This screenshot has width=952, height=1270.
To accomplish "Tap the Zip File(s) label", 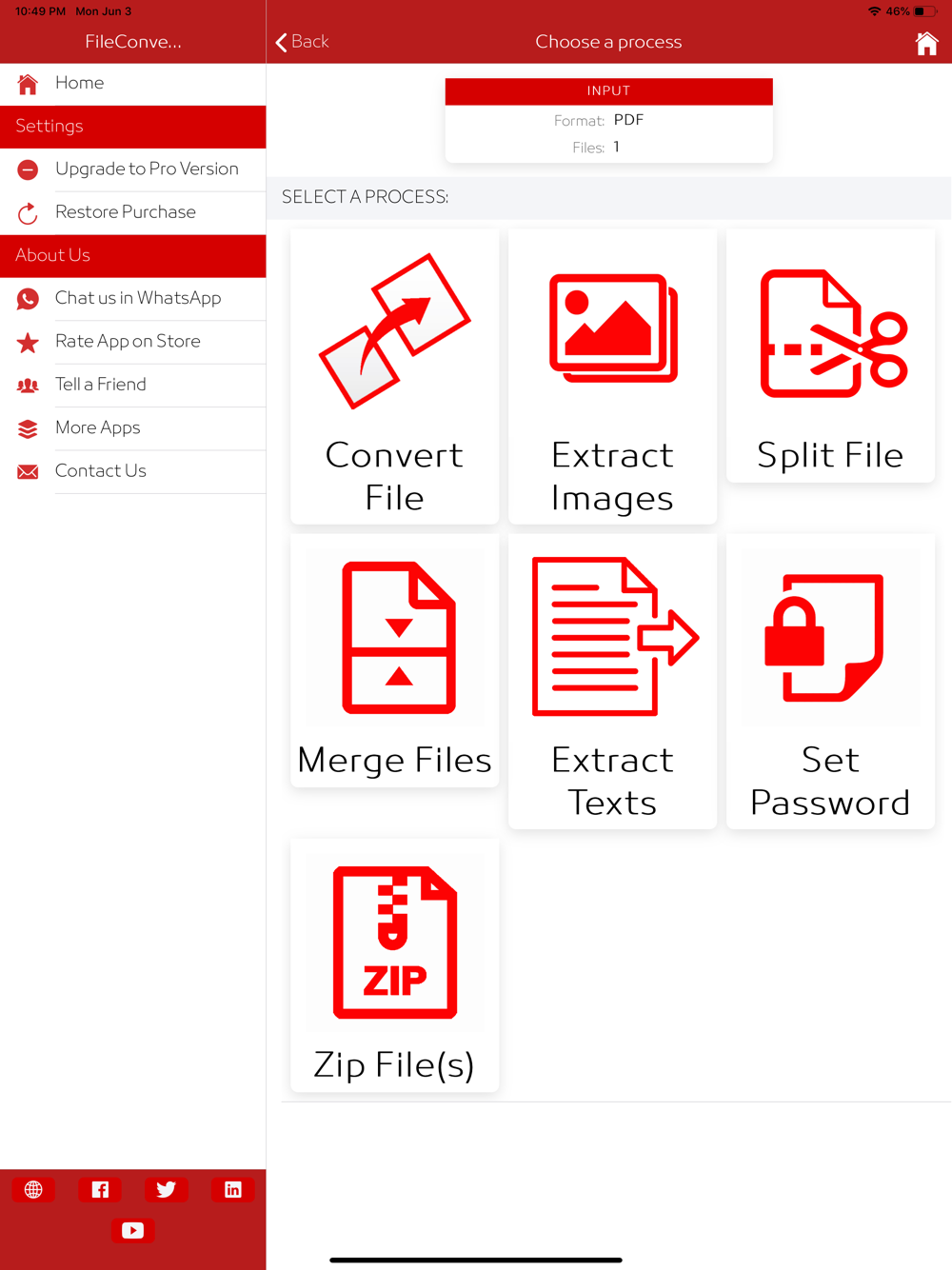I will (x=394, y=1064).
